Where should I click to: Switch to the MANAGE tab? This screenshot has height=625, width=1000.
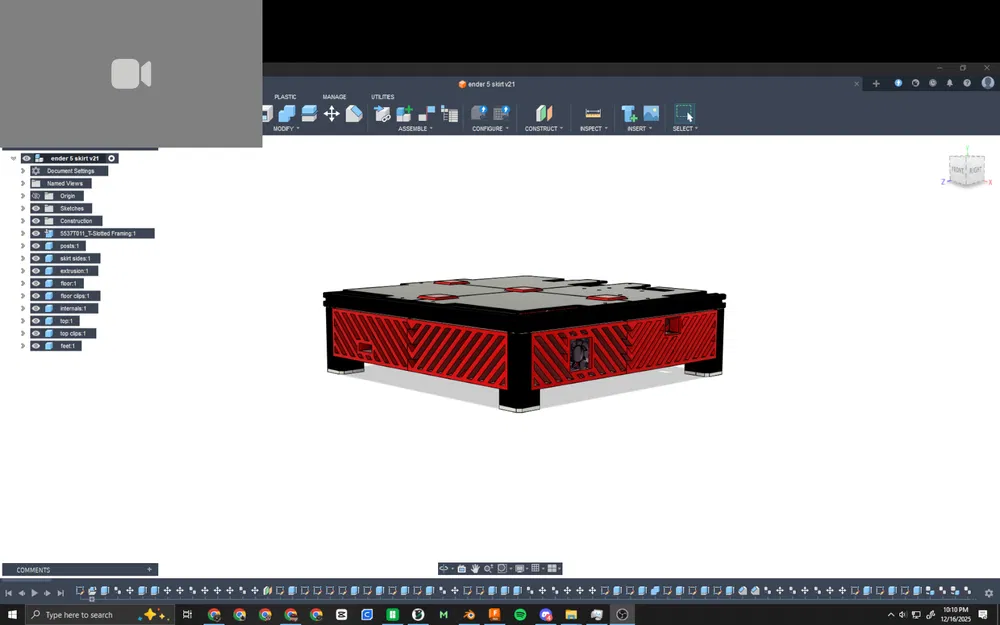[335, 97]
